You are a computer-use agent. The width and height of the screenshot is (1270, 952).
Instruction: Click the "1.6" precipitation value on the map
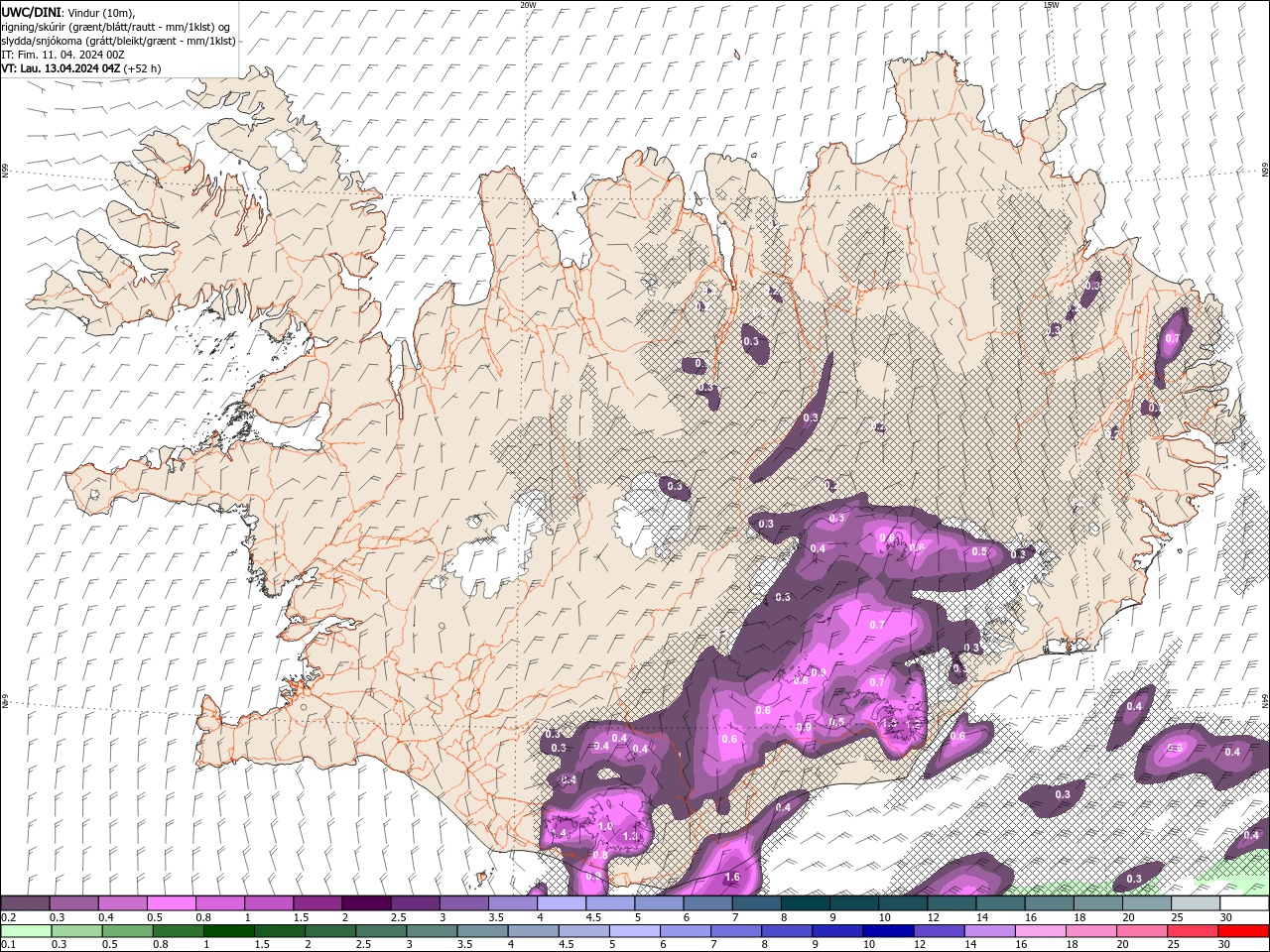[732, 878]
